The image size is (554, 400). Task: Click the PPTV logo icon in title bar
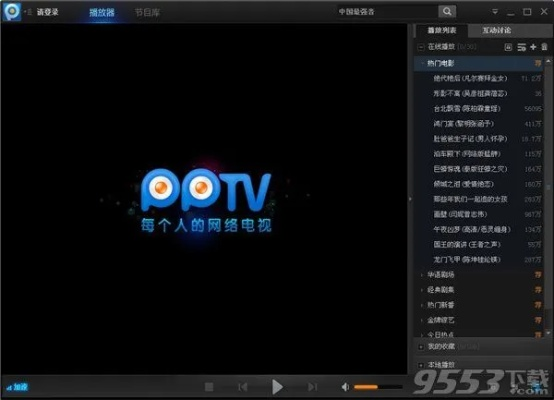pos(12,11)
